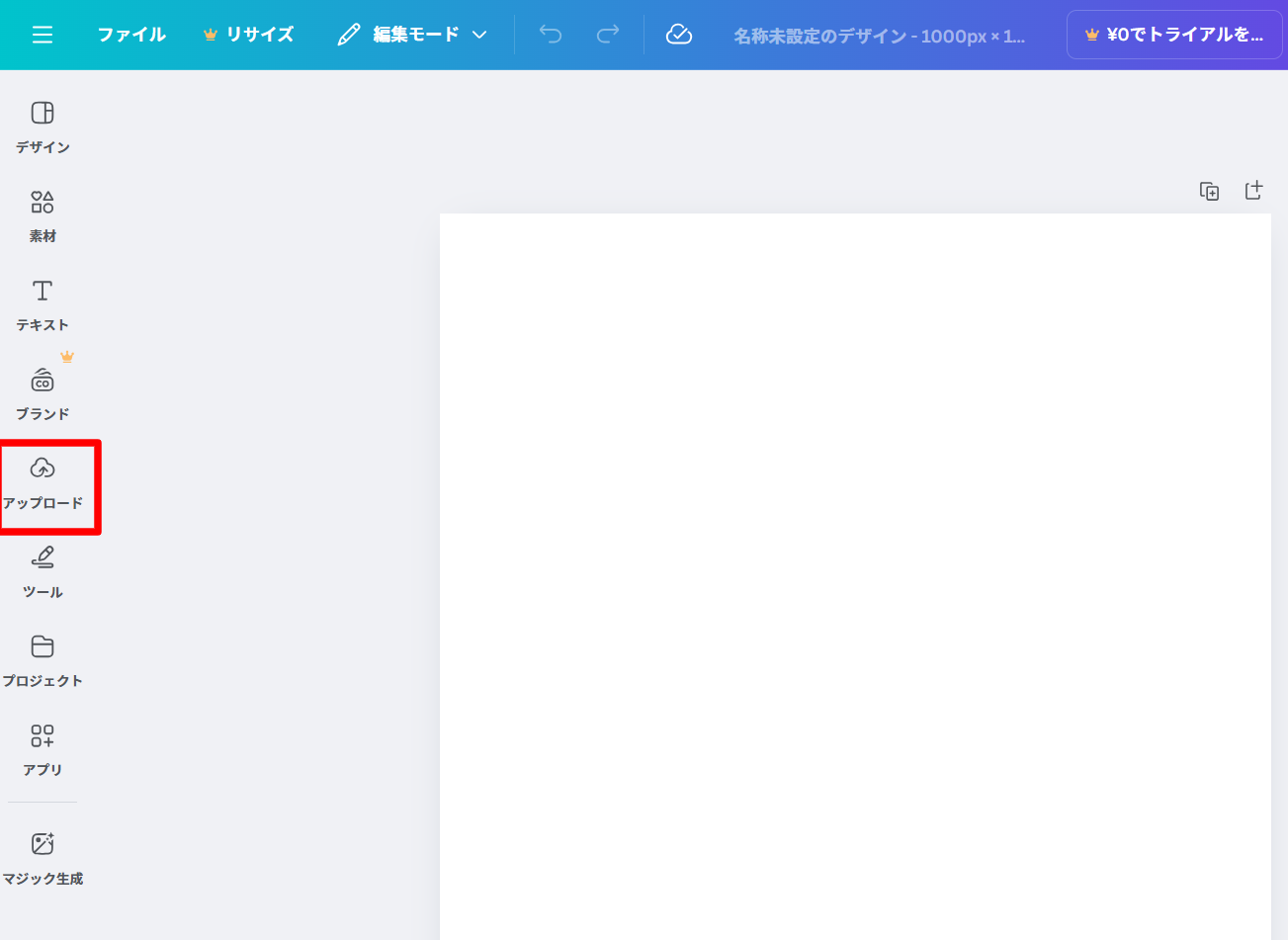
Task: Add a new page with plus icon
Action: 1253,190
